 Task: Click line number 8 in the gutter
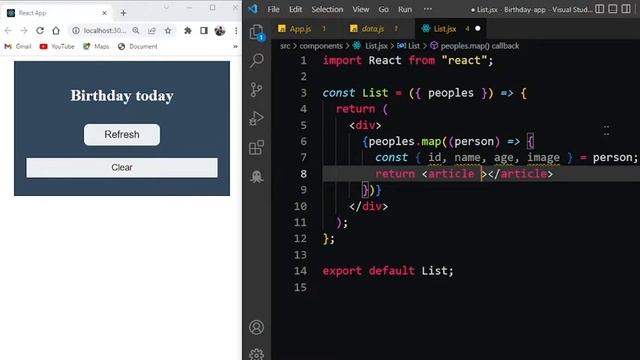(303, 174)
